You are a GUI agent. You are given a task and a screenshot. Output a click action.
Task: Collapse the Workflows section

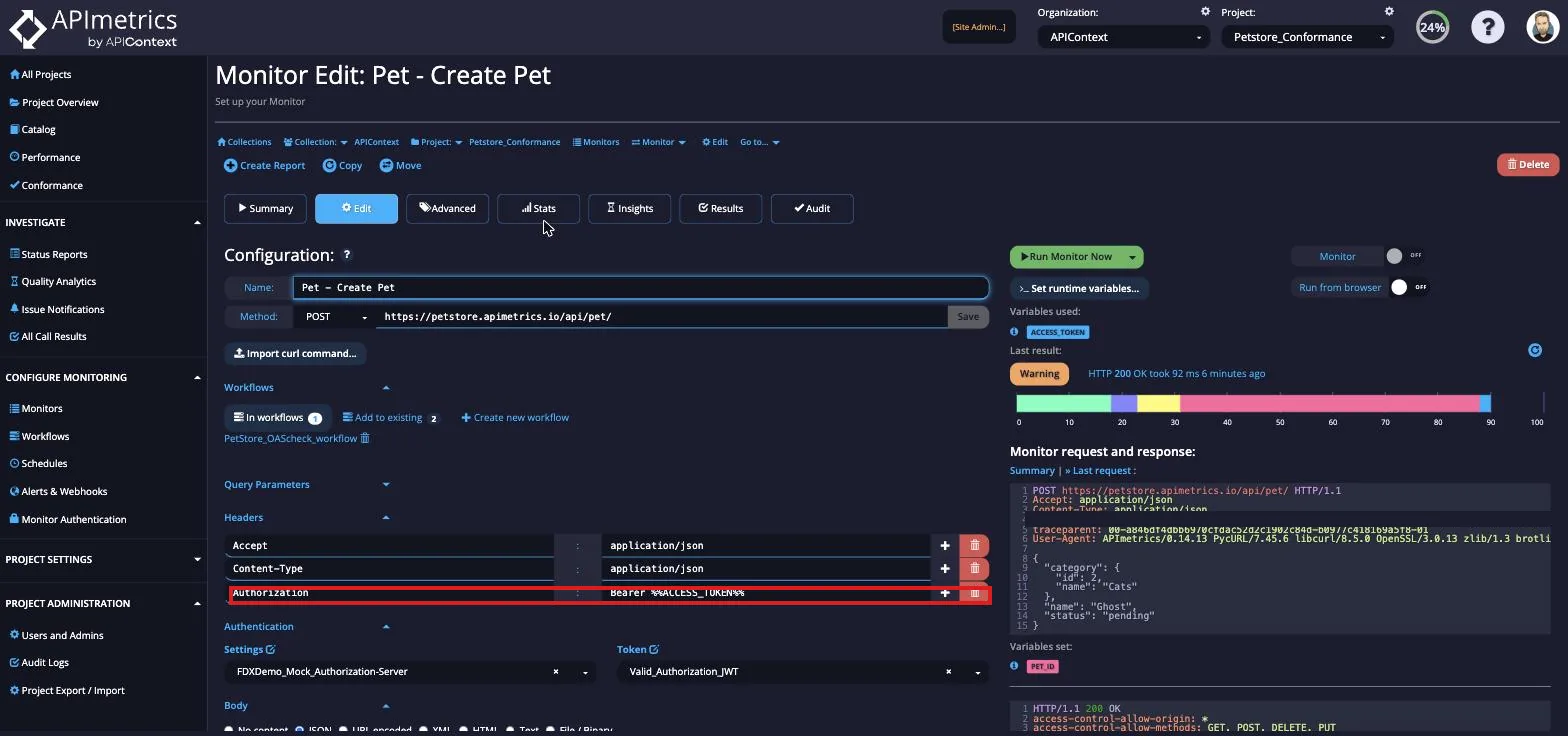pyautogui.click(x=386, y=388)
